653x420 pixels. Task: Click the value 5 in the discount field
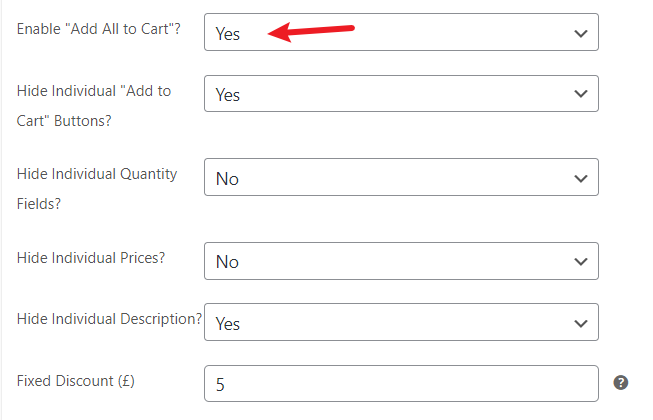coord(220,384)
